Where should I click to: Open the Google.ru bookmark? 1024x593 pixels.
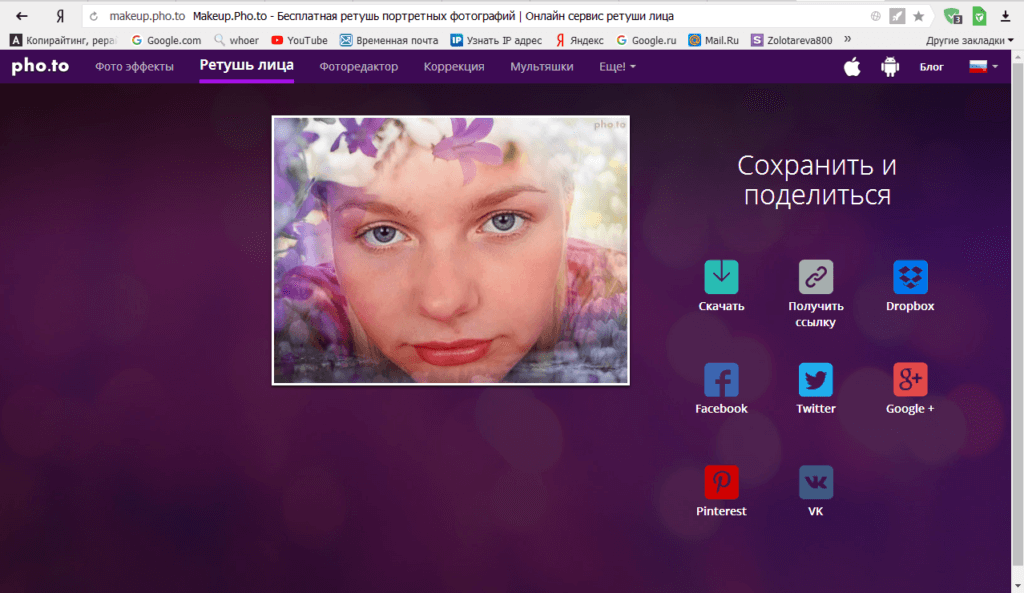tap(647, 40)
